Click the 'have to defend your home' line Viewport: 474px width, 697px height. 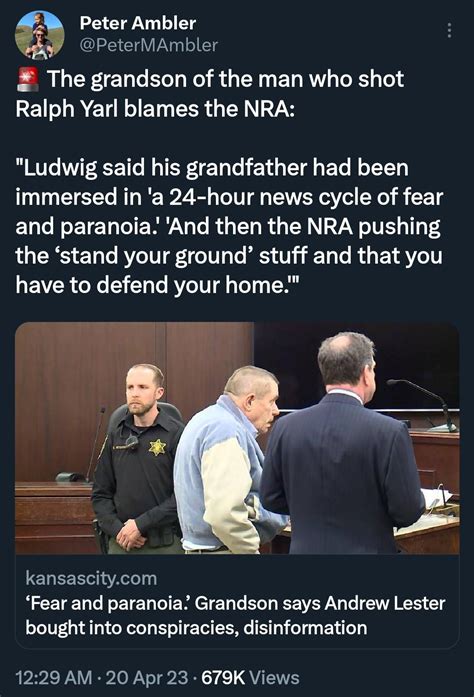click(159, 285)
